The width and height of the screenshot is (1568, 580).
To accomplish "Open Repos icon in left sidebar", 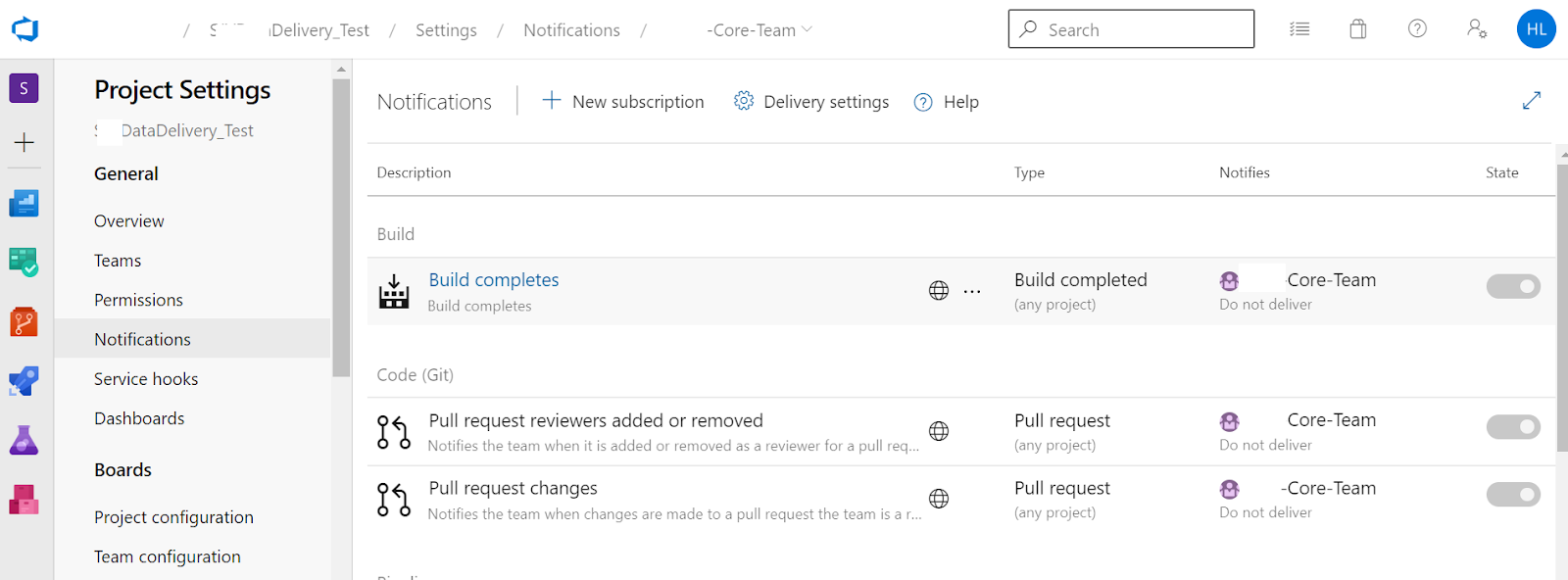I will [x=24, y=321].
